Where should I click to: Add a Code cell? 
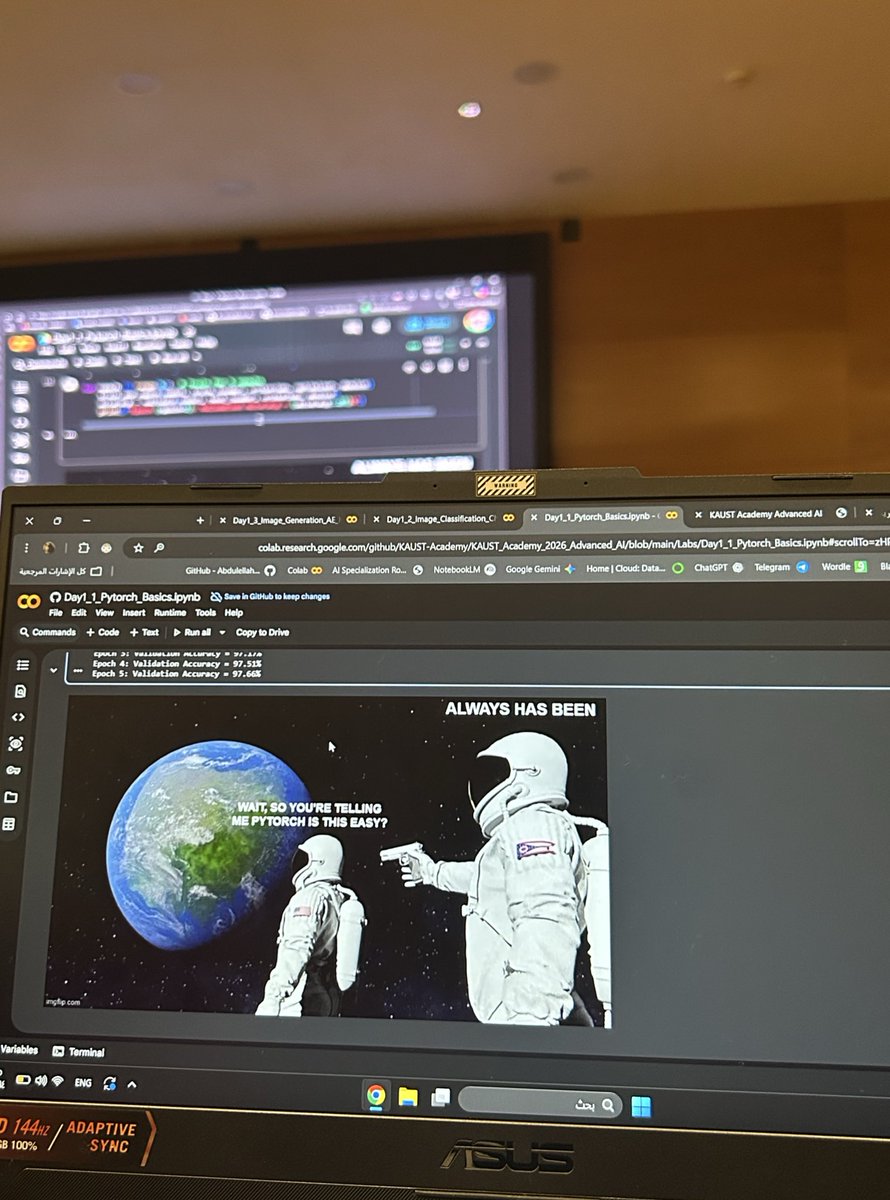click(103, 632)
